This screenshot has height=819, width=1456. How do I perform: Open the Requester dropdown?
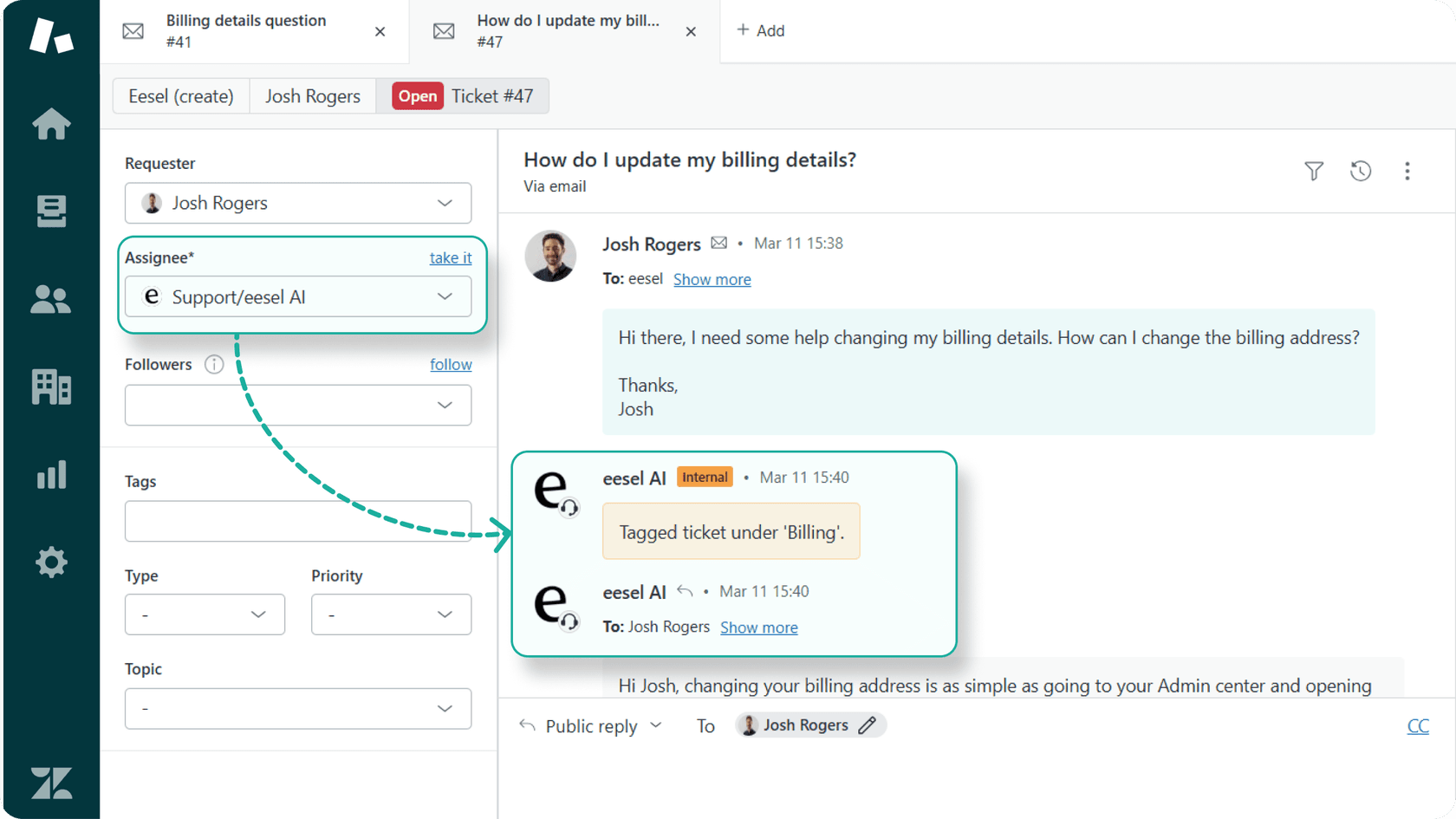point(298,203)
